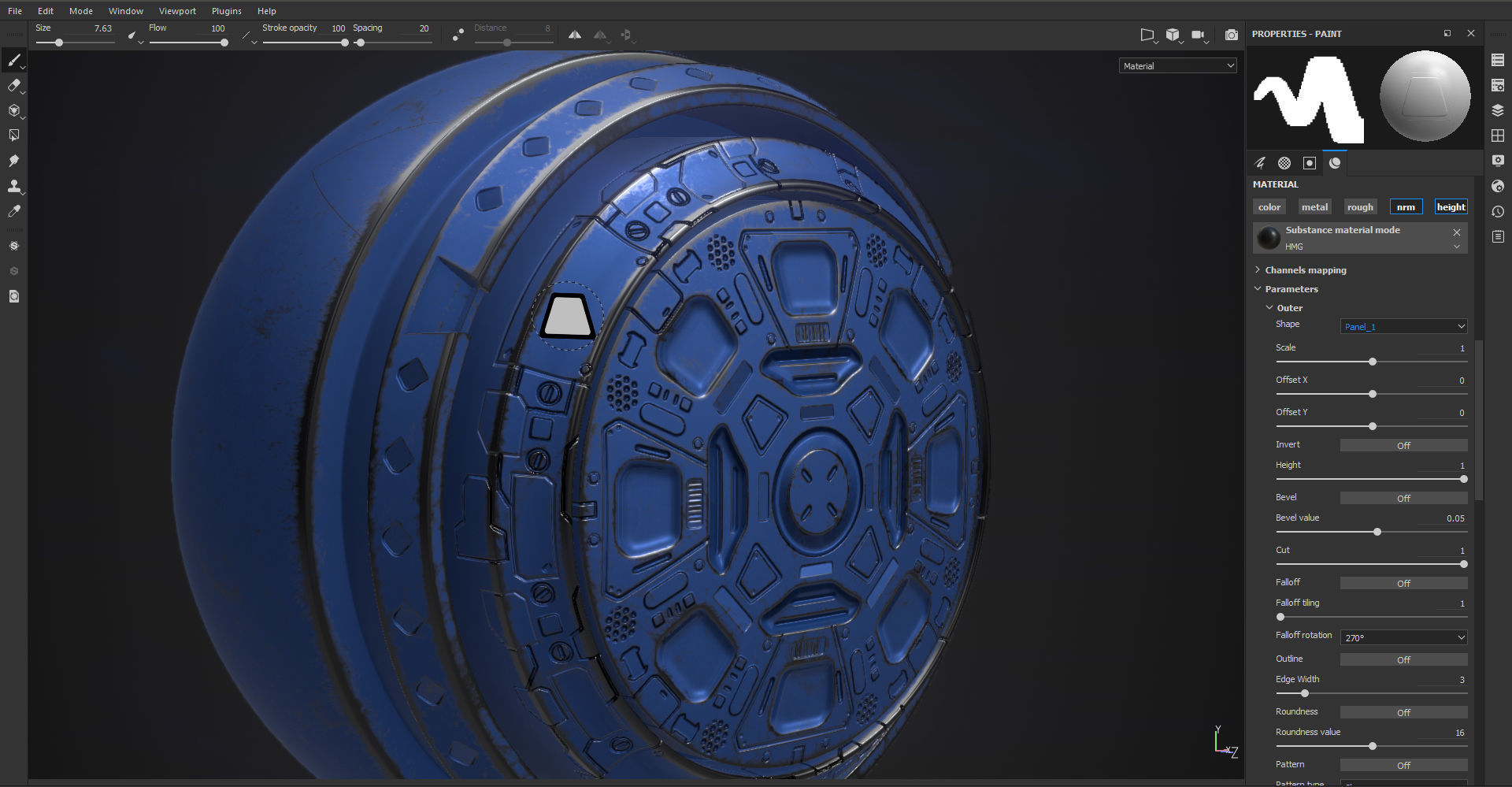
Task: Open the Plugins menu
Action: [227, 11]
